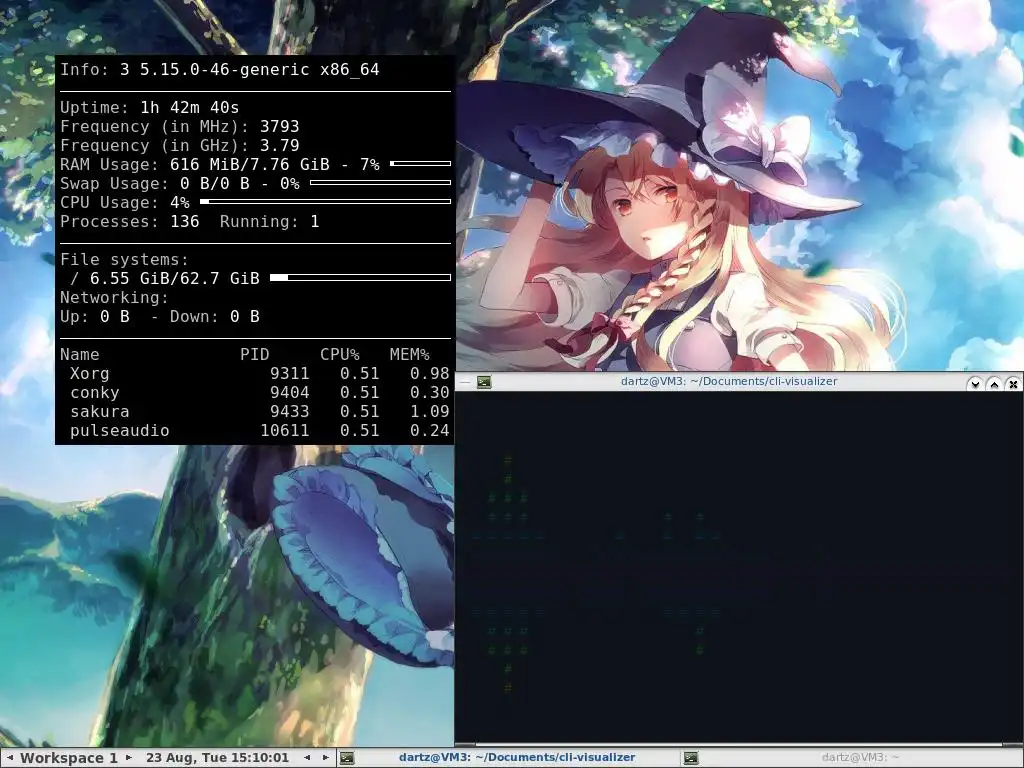
Task: Close the cli-visualizer terminal window
Action: (x=1013, y=384)
